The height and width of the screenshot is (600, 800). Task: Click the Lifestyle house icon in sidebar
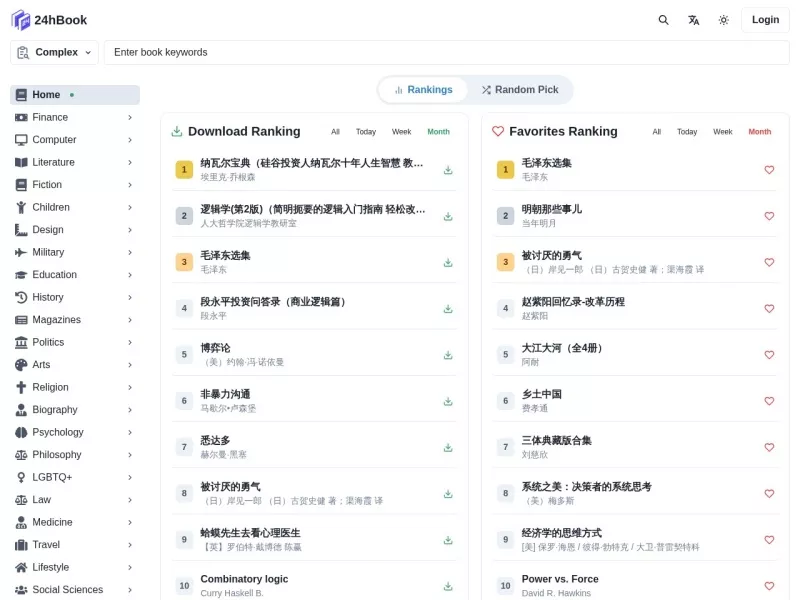[21, 567]
